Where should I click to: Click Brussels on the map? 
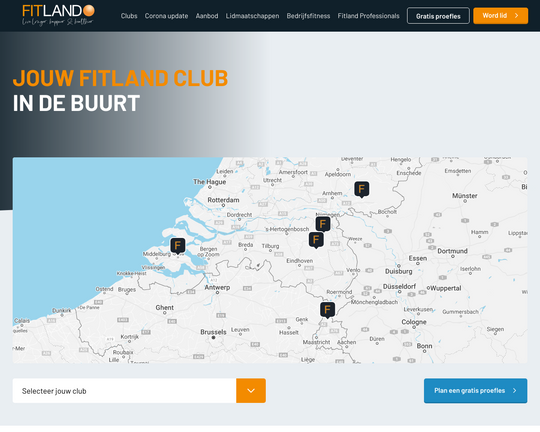coord(214,332)
